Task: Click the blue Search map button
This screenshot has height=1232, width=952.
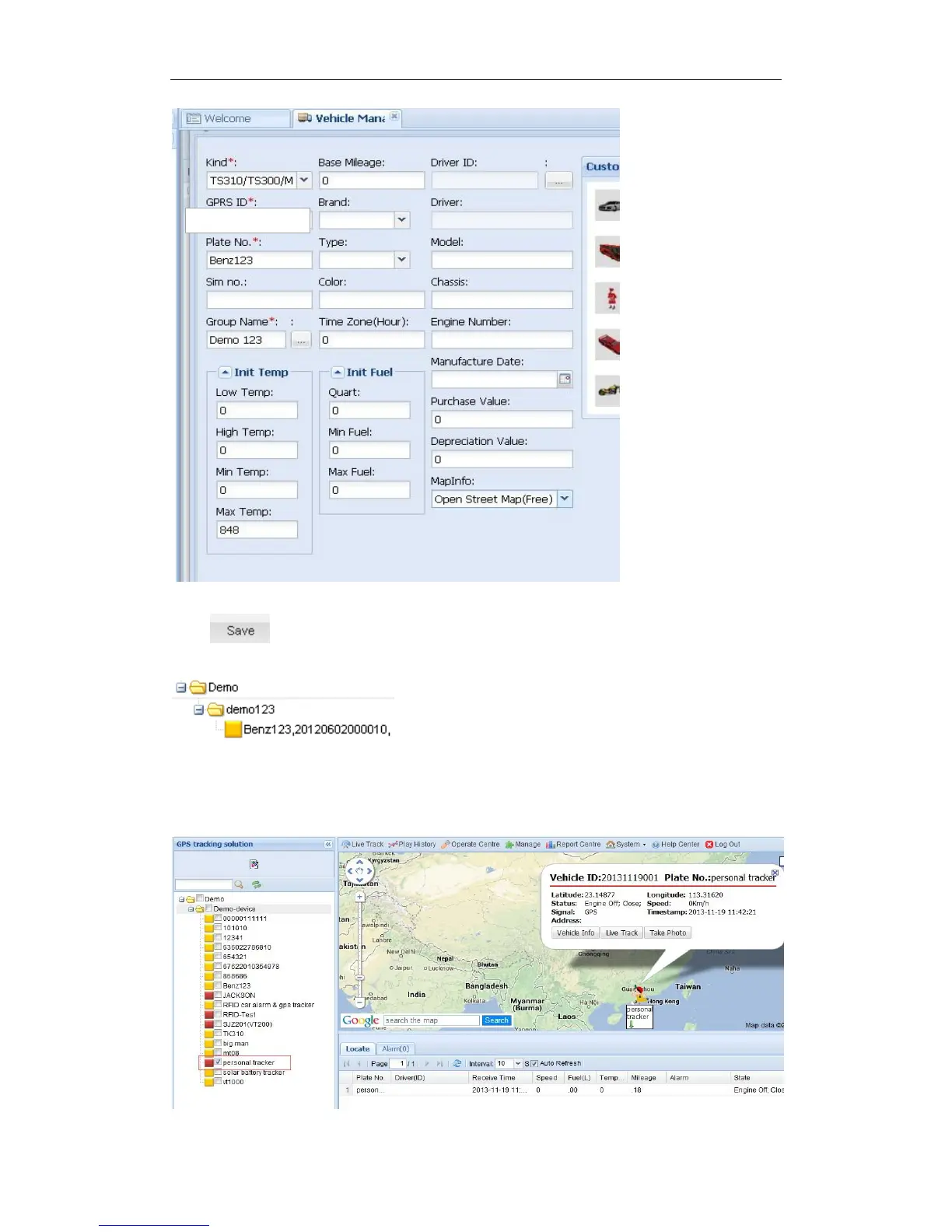Action: 496,1020
